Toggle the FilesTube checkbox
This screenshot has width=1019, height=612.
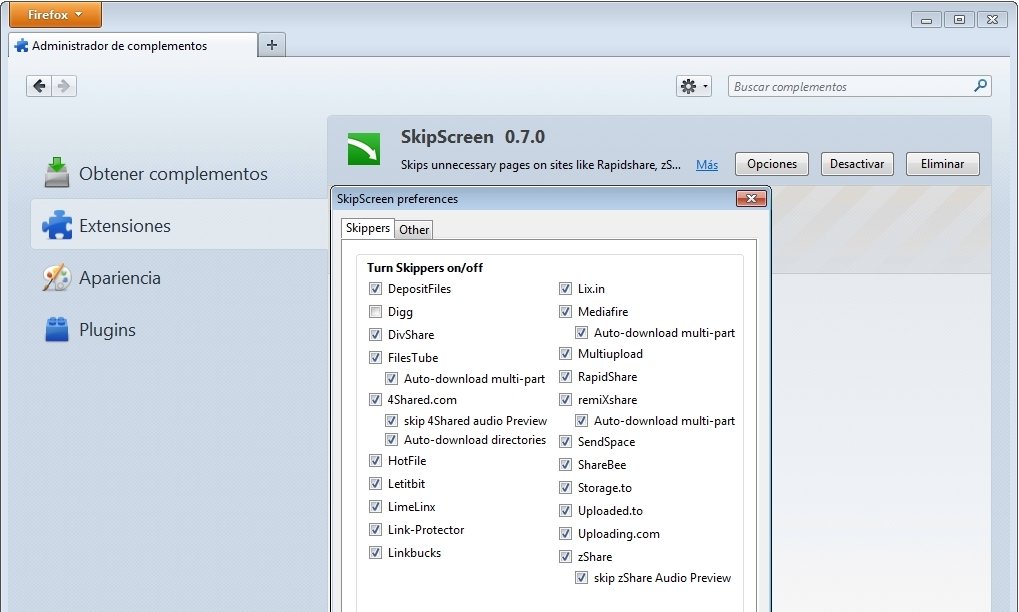pyautogui.click(x=375, y=357)
